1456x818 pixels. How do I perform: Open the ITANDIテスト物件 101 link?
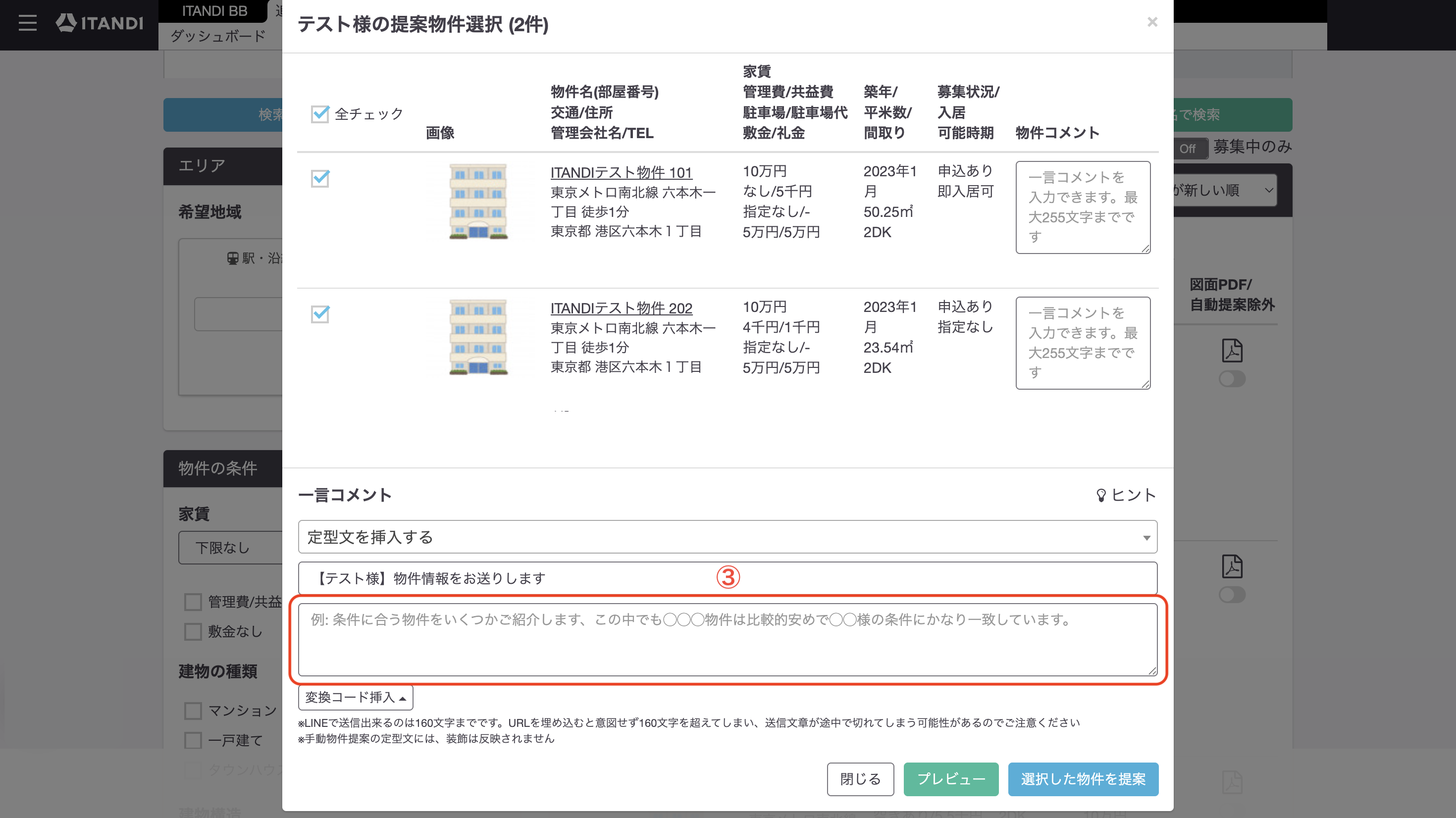coord(621,172)
